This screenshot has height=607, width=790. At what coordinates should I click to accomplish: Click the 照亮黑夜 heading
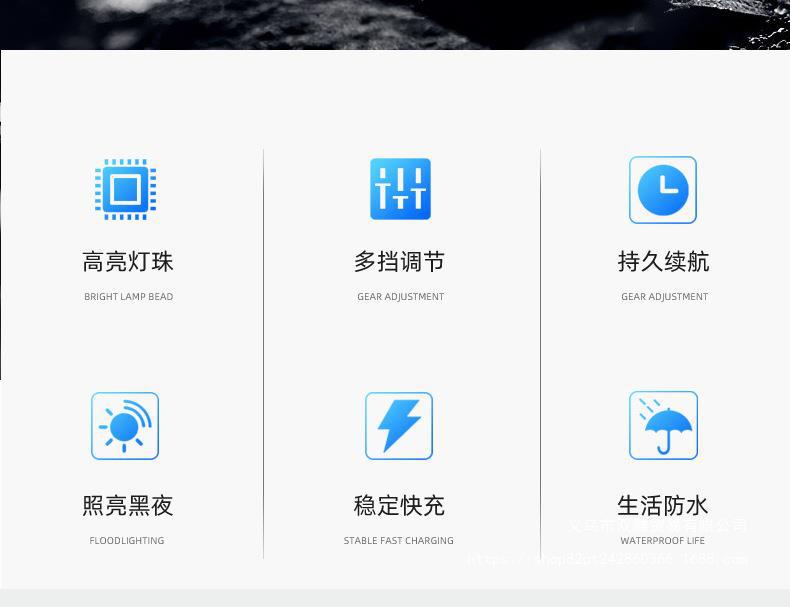point(128,506)
